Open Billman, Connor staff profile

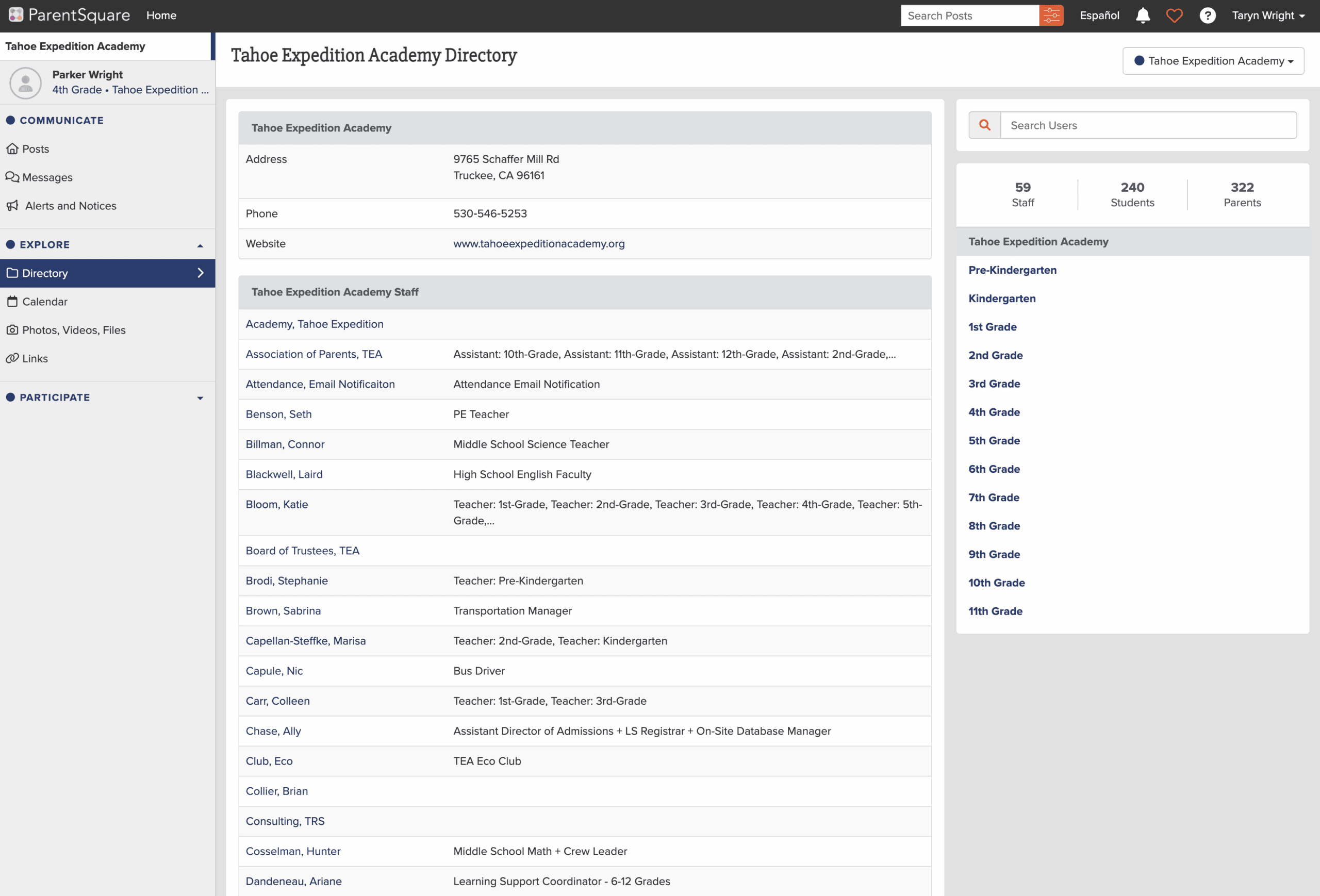click(x=285, y=444)
